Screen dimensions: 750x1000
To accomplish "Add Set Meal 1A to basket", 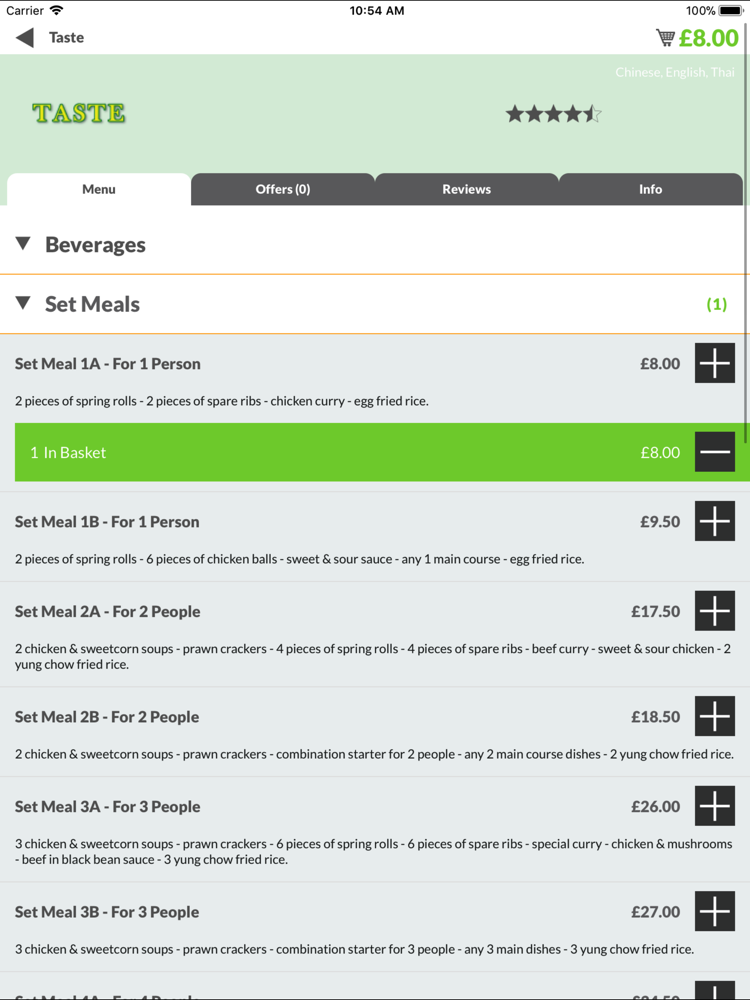I will tap(714, 363).
